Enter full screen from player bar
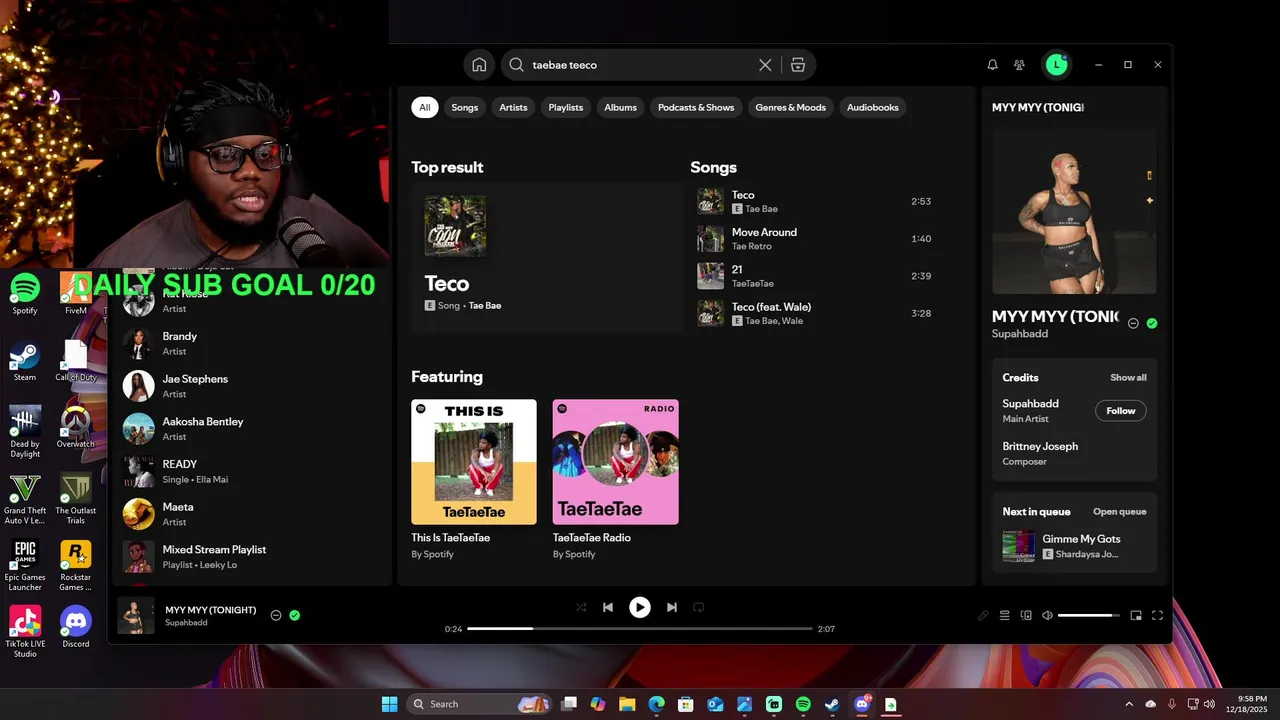The image size is (1280, 720). click(x=1157, y=615)
